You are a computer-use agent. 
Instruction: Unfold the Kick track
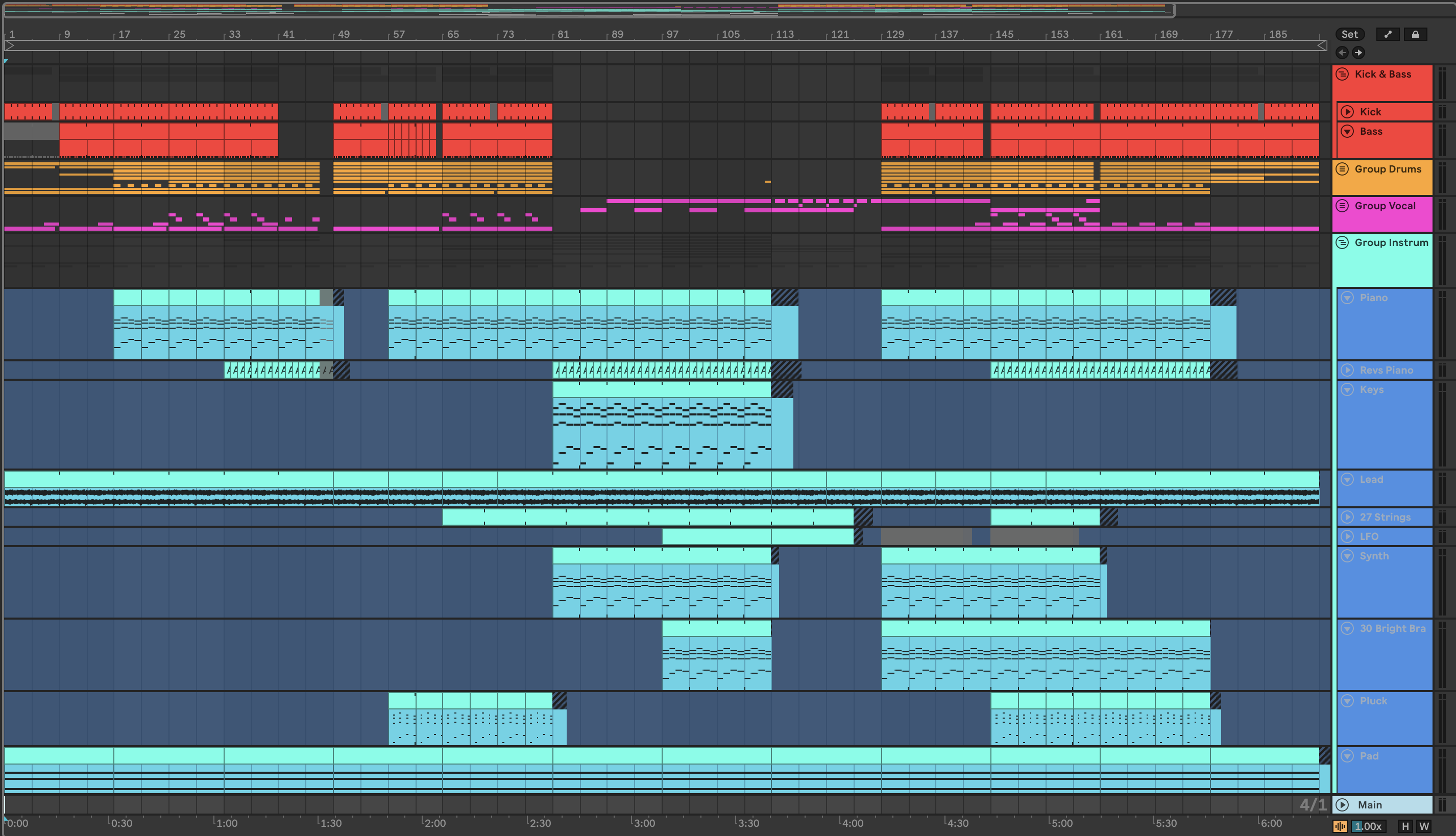click(x=1347, y=112)
